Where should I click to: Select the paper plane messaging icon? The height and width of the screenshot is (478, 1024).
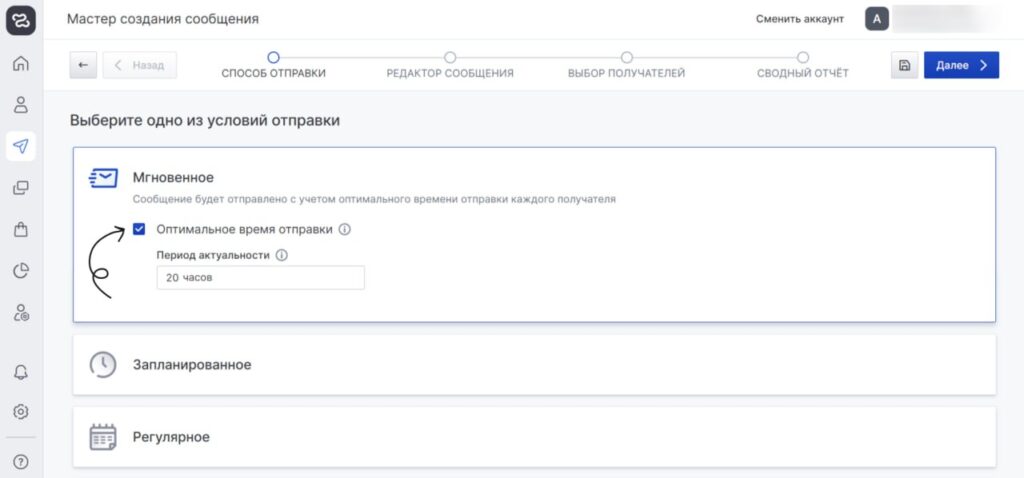20,146
